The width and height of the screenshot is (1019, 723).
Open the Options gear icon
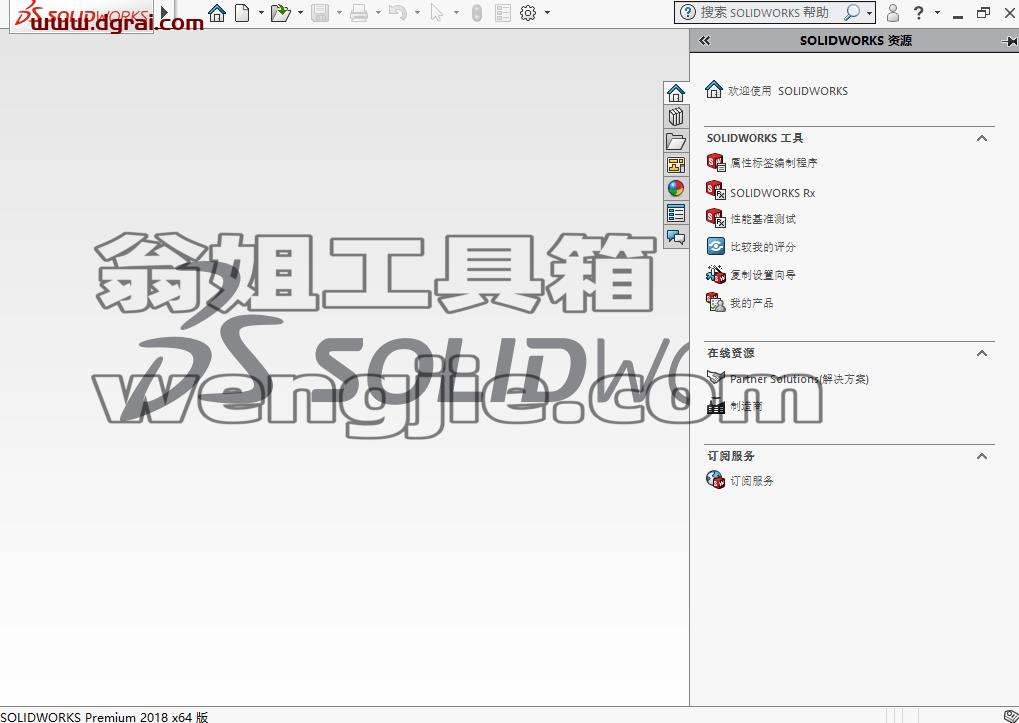coord(528,12)
